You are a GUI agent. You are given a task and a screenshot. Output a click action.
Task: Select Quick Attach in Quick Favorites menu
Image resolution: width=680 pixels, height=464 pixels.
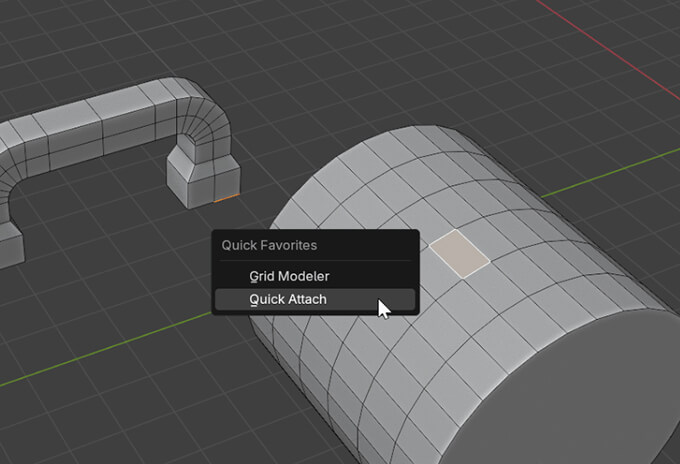(315, 299)
